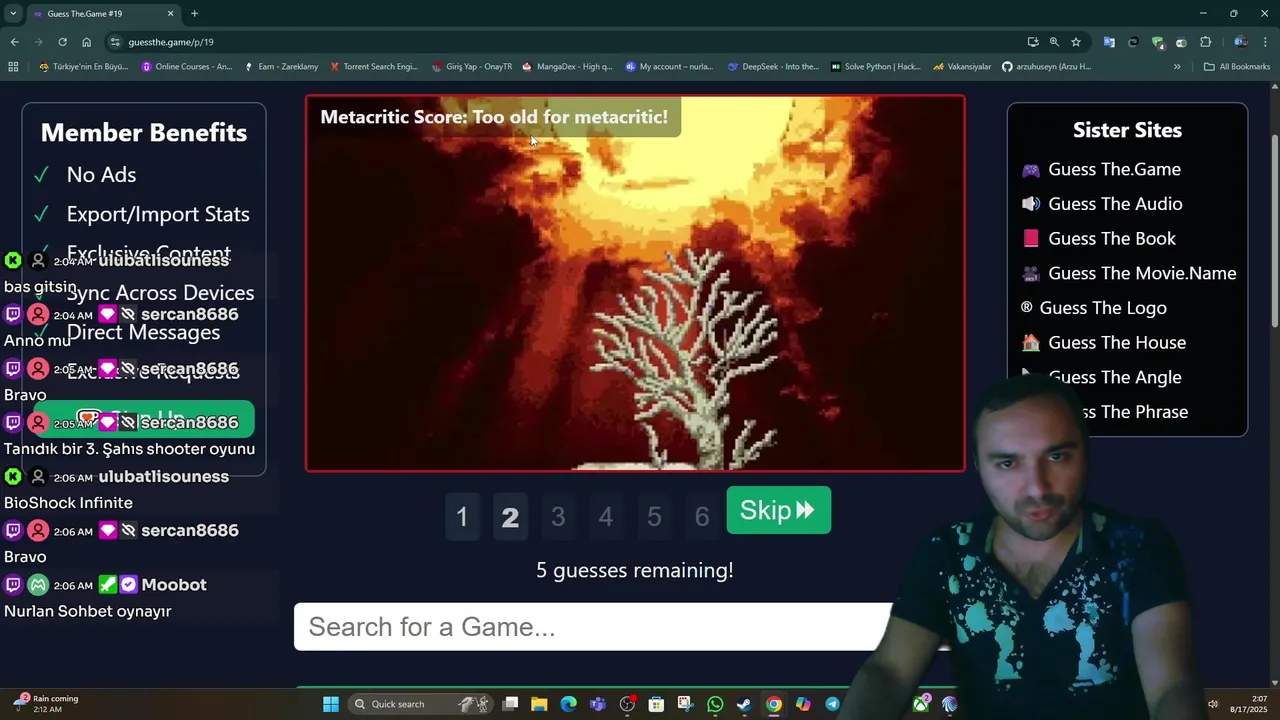
Task: Open Solve Python HackerRank bookmark
Action: [x=876, y=67]
